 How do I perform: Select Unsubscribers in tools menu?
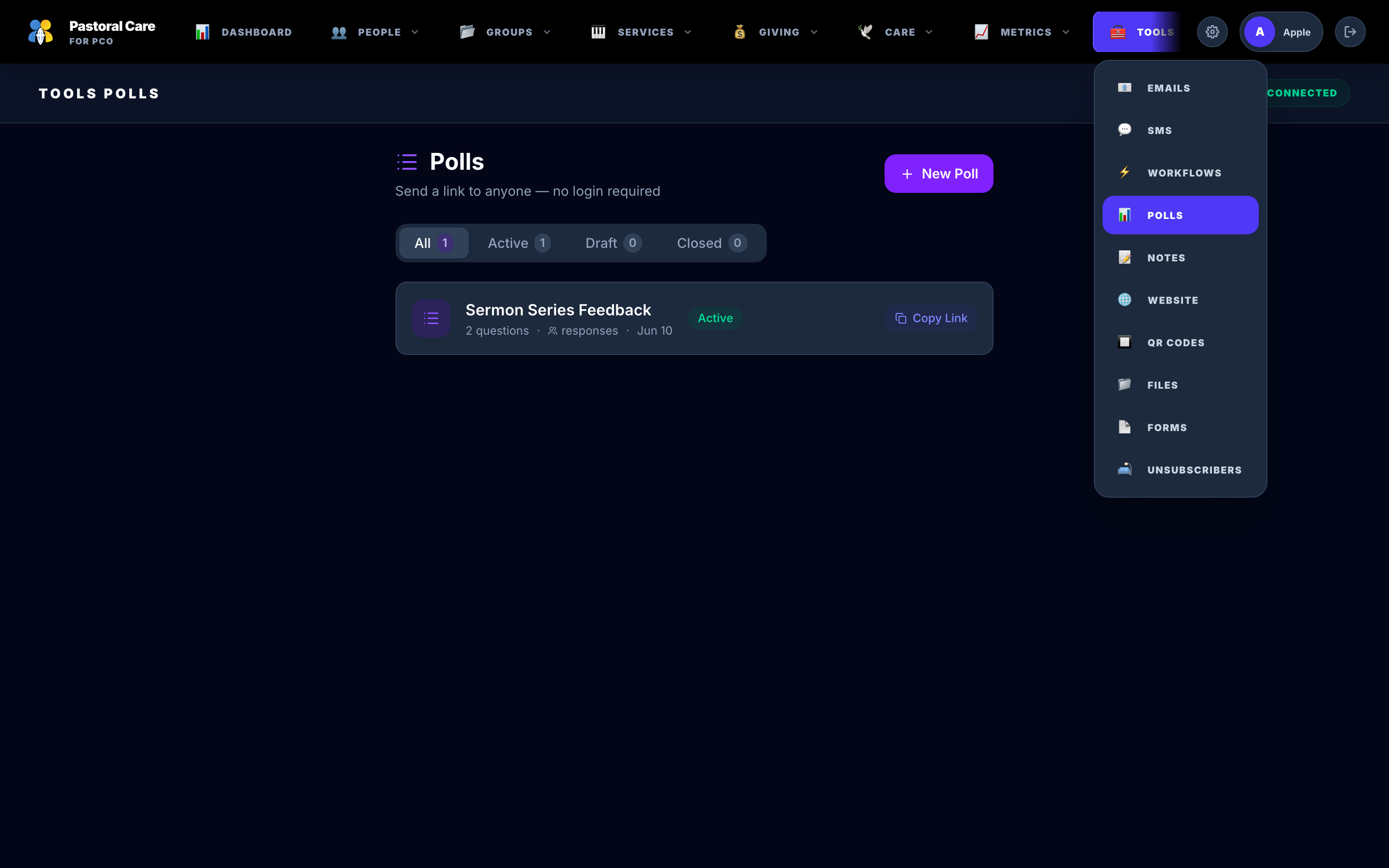1180,470
